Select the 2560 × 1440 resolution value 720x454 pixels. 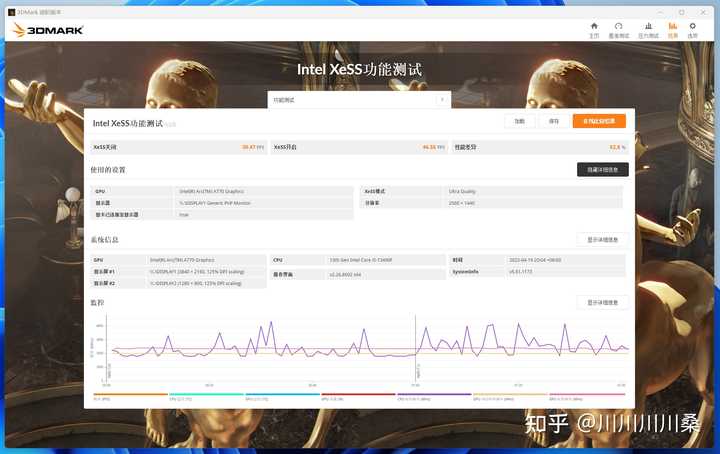tap(461, 203)
